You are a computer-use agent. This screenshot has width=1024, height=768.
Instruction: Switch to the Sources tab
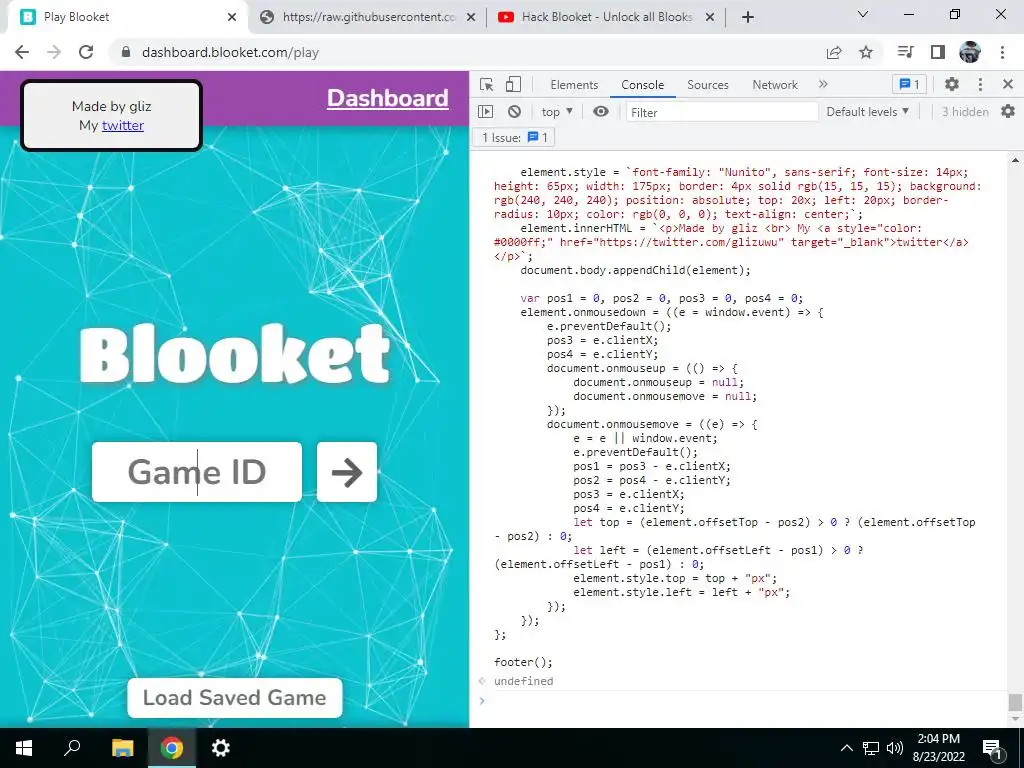pyautogui.click(x=708, y=85)
